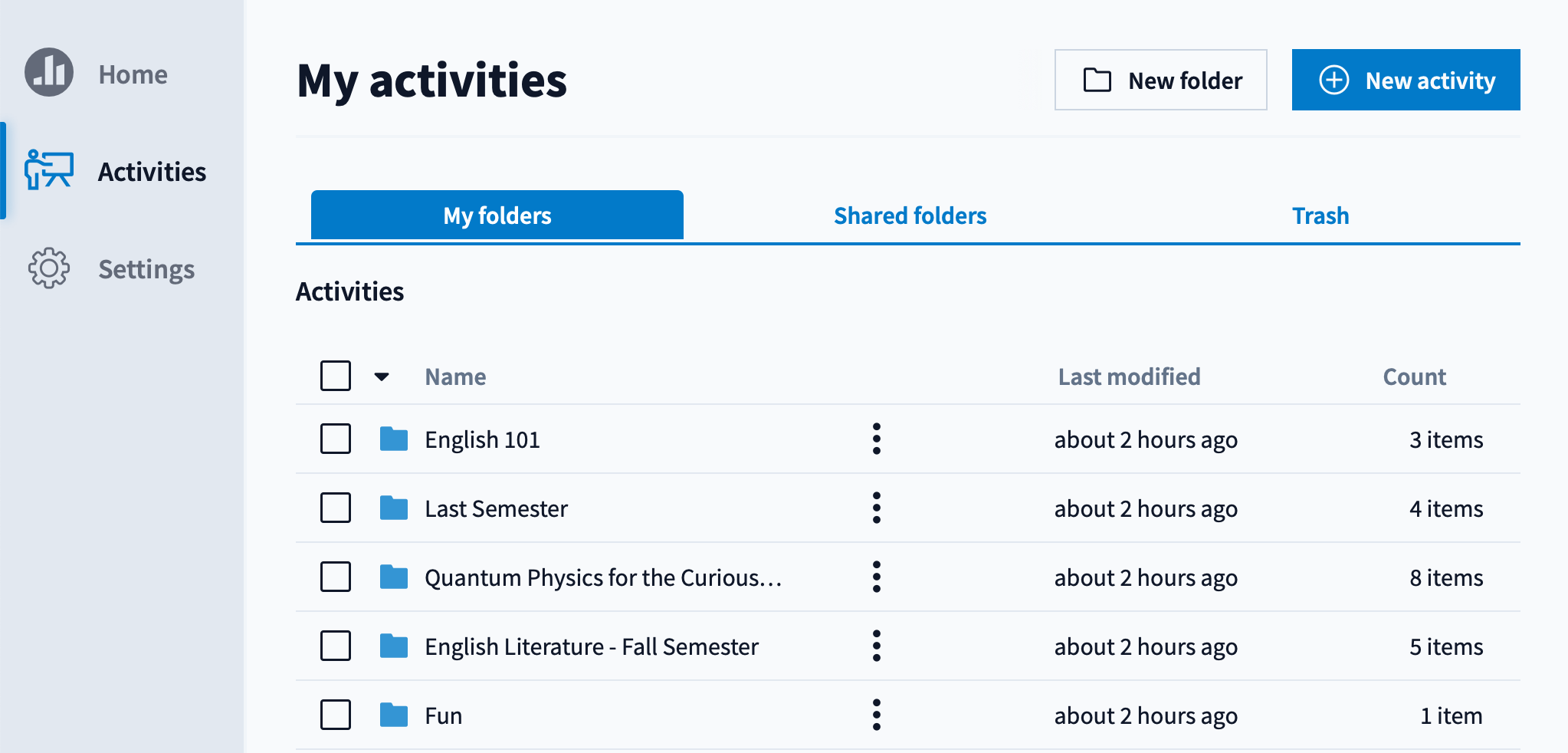Click the Activities presenter icon in sidebar
The width and height of the screenshot is (1568, 753).
[49, 169]
